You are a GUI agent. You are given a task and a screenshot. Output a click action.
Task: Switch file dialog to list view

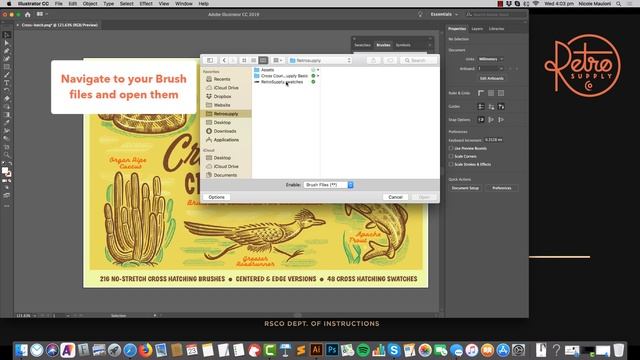[253, 60]
